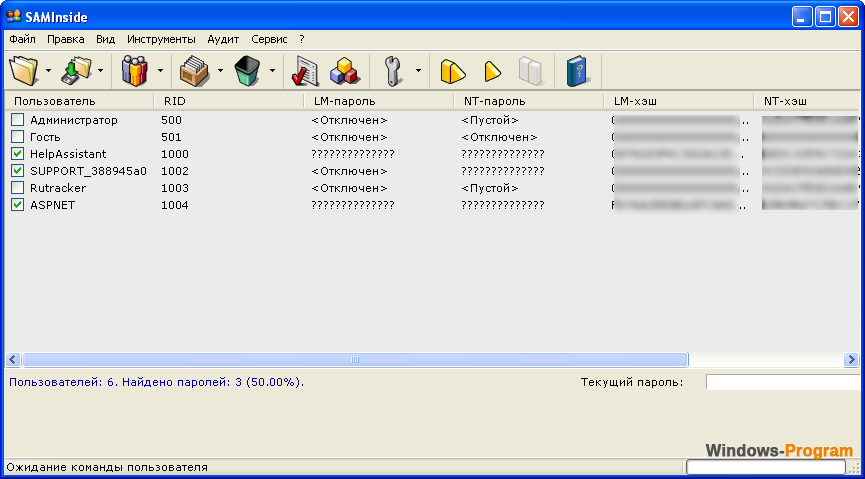Click RID cell 1004

pyautogui.click(x=174, y=205)
